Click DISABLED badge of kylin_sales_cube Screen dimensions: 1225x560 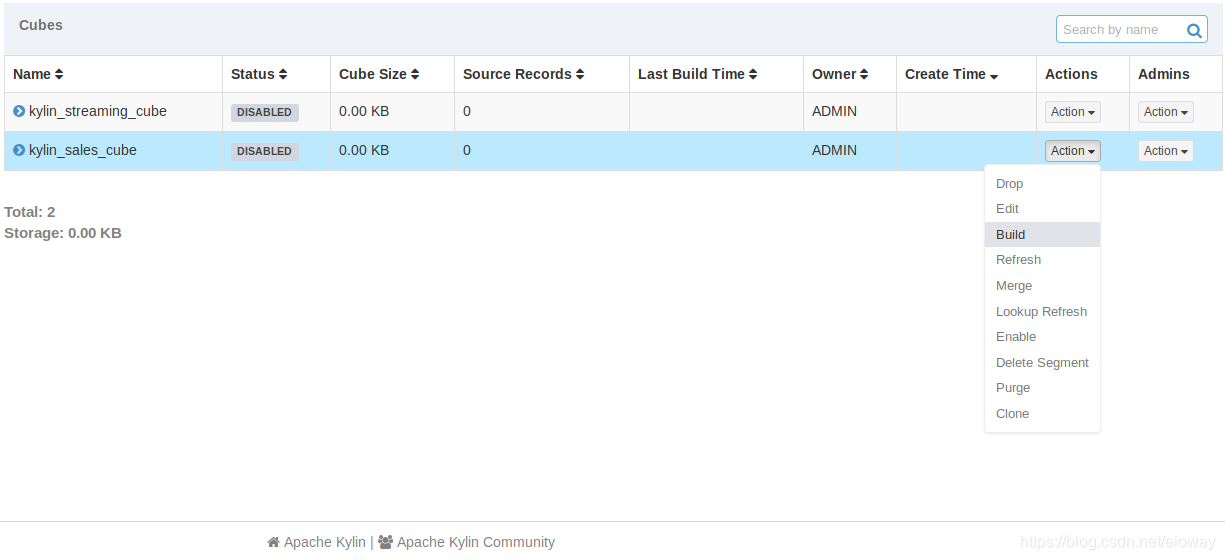click(x=265, y=151)
